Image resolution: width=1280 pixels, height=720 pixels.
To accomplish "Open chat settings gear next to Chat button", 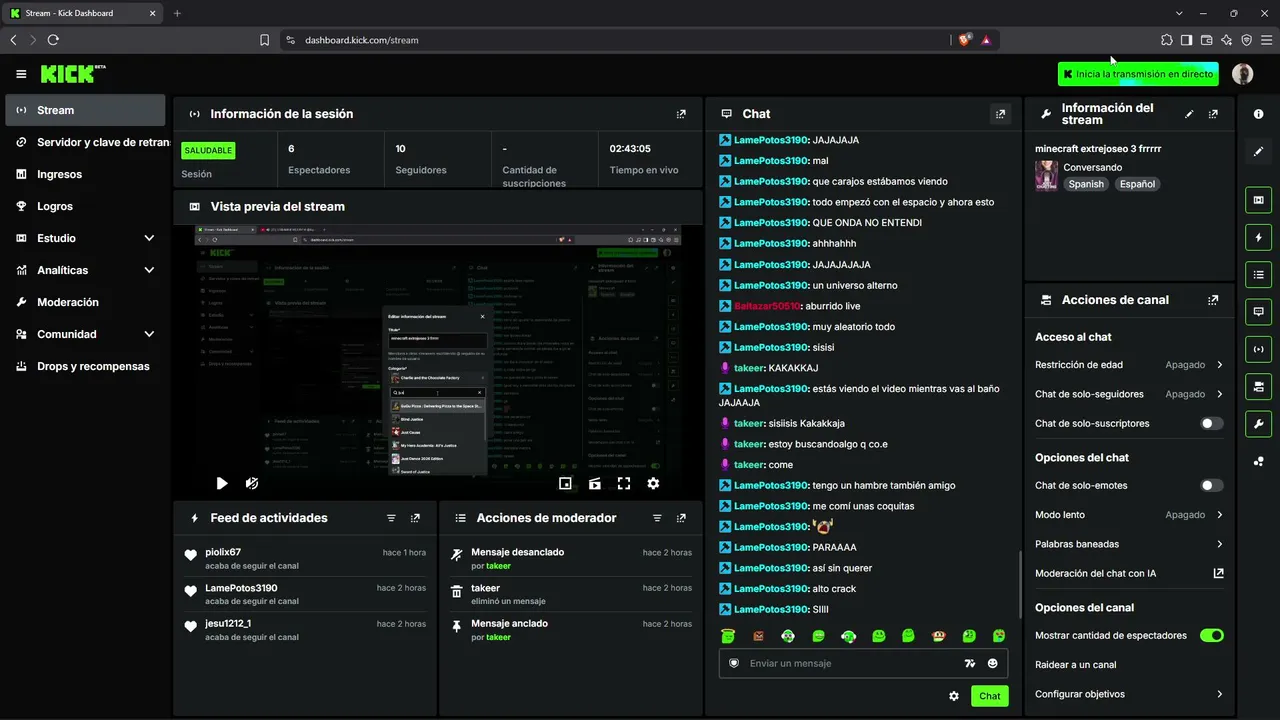I will click(x=954, y=696).
